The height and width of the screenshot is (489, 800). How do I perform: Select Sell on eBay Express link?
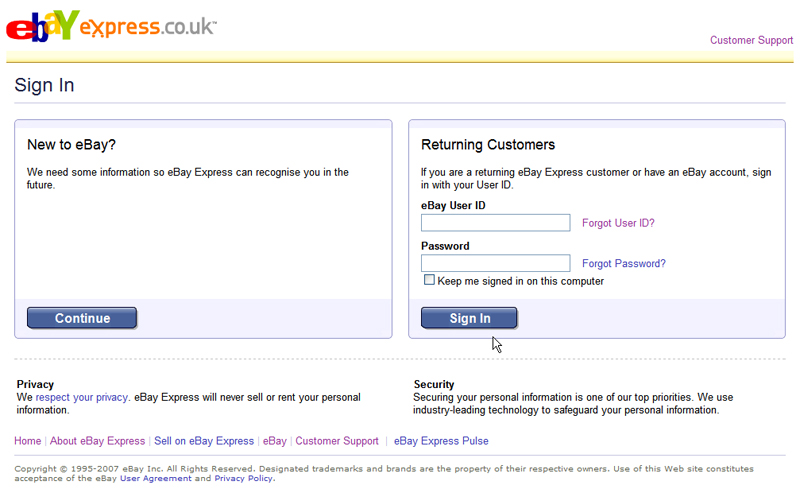click(203, 441)
